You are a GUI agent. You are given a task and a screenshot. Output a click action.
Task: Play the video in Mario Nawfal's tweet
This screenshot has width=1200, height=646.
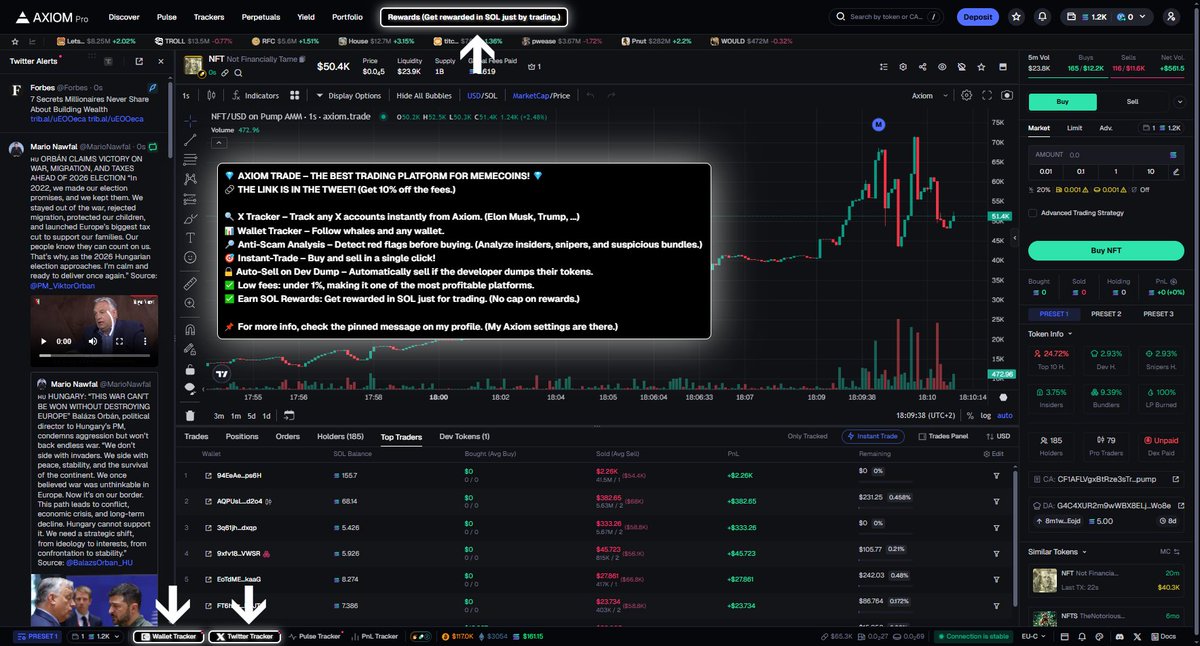pos(44,341)
